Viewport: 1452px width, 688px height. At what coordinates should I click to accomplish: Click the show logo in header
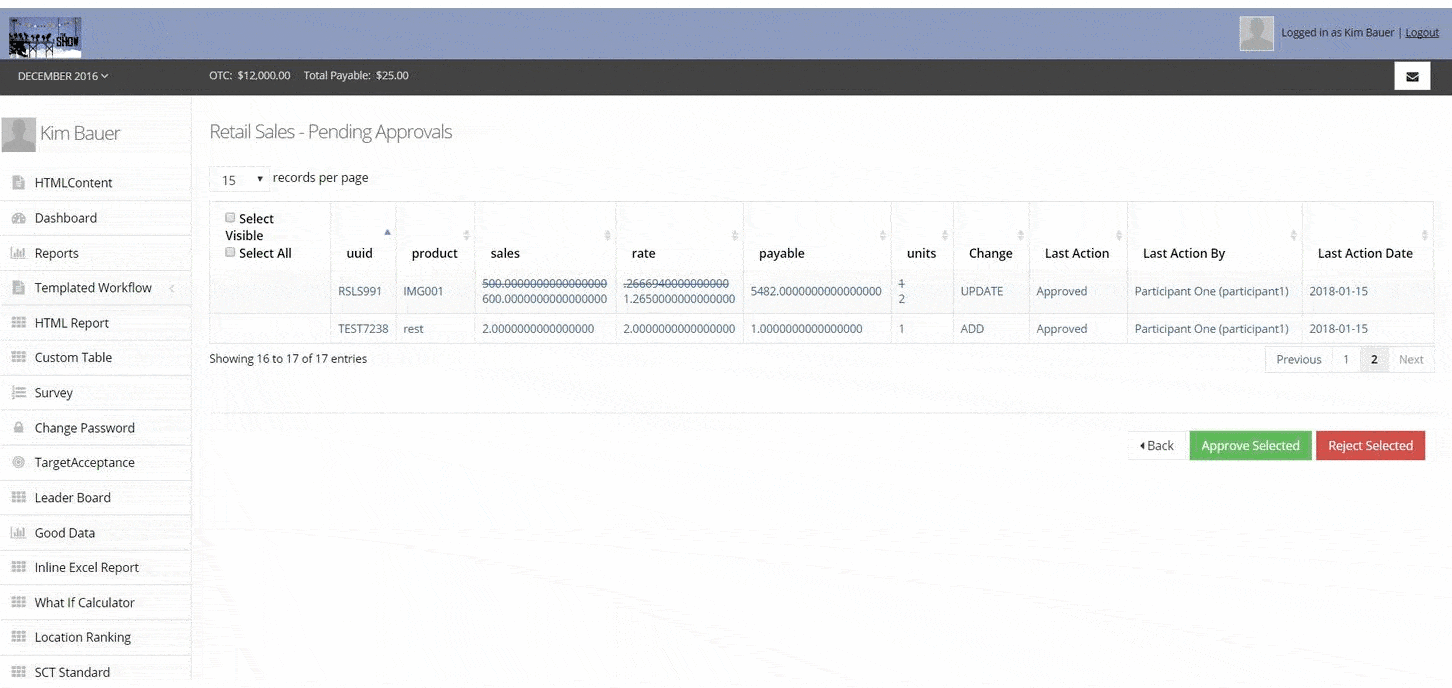point(45,37)
